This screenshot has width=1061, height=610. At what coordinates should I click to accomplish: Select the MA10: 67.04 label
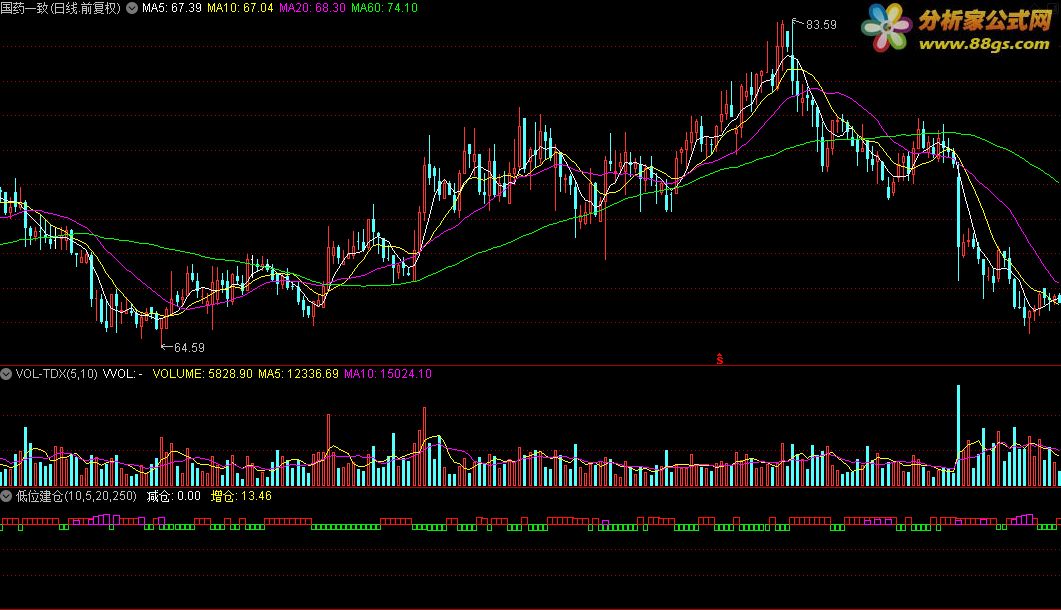[x=240, y=8]
